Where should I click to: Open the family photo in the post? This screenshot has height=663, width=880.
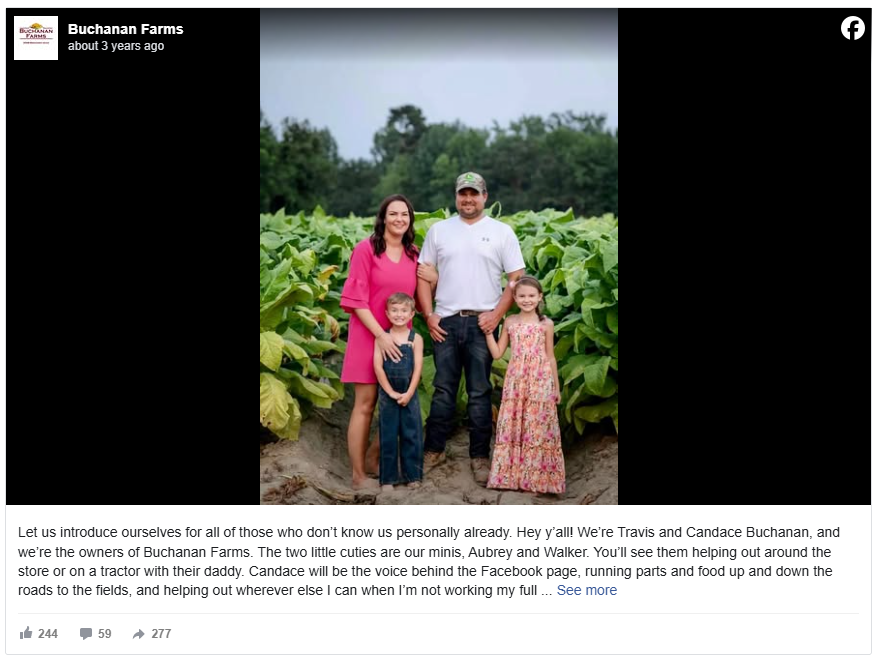(x=439, y=256)
